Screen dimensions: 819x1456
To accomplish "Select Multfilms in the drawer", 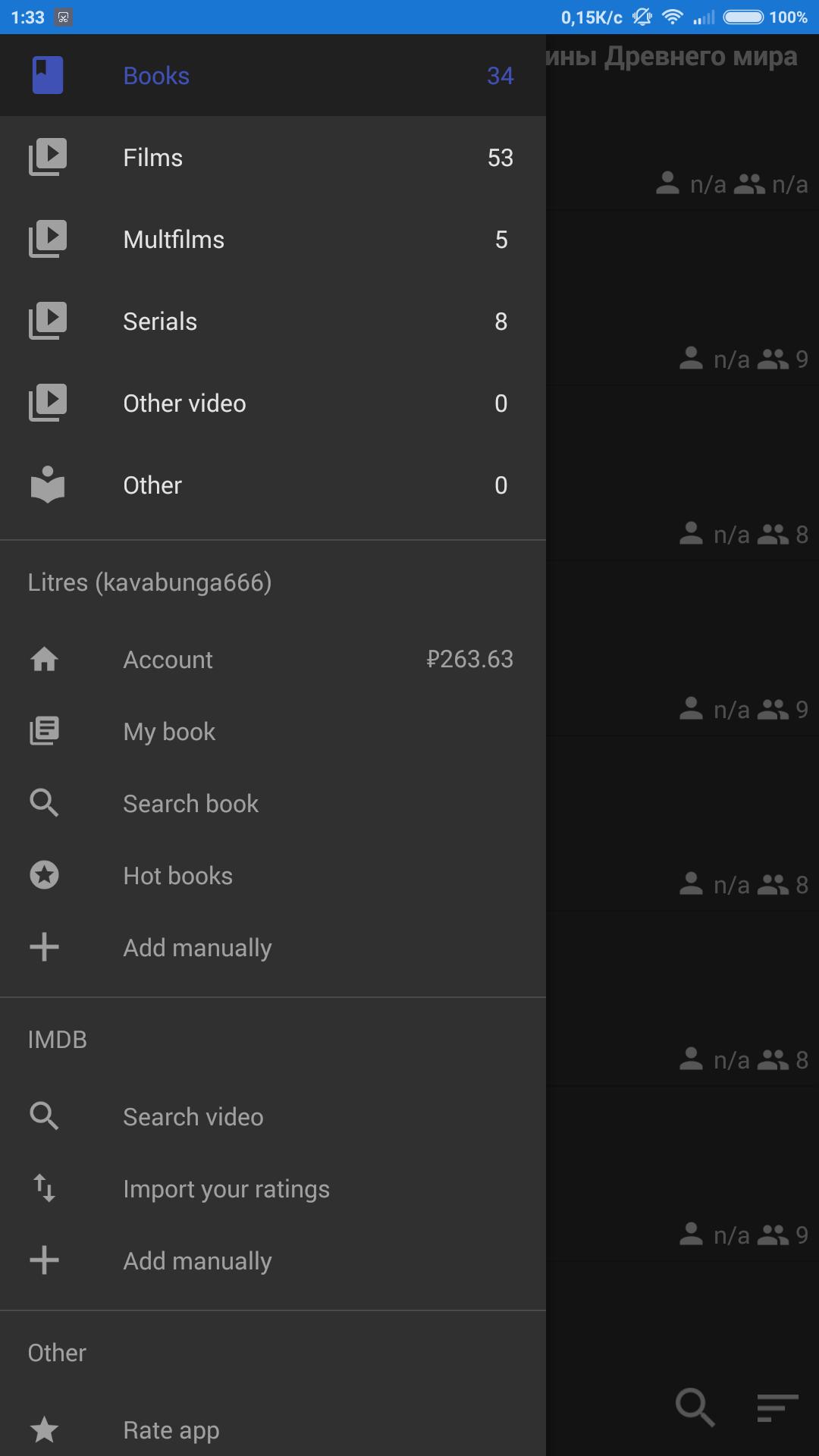I will coord(174,240).
